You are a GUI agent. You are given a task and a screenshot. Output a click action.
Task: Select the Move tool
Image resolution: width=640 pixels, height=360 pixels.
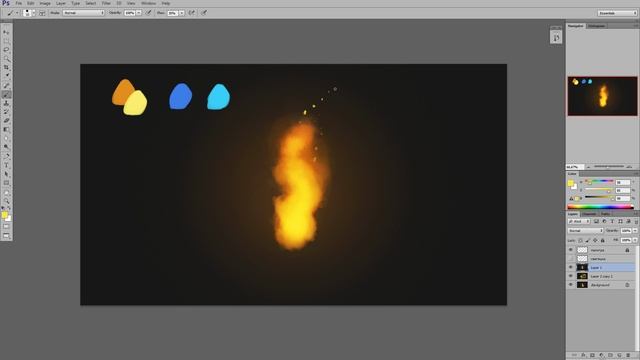click(x=6, y=32)
